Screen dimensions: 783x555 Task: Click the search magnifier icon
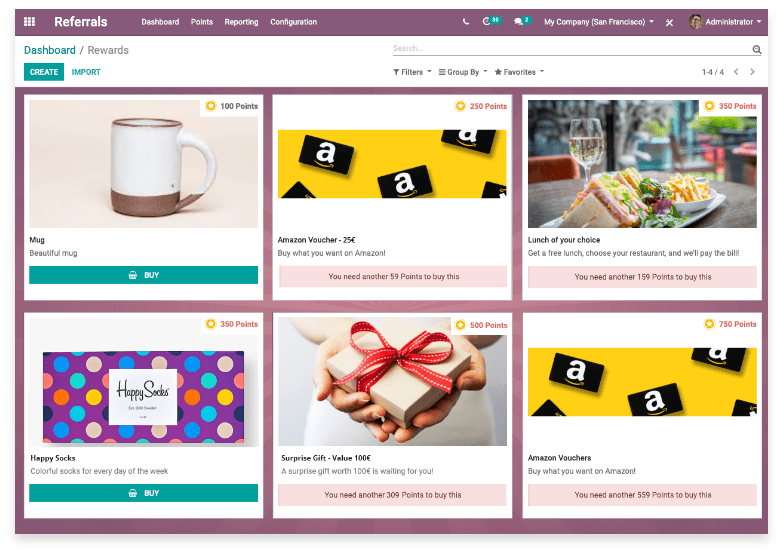coord(757,49)
